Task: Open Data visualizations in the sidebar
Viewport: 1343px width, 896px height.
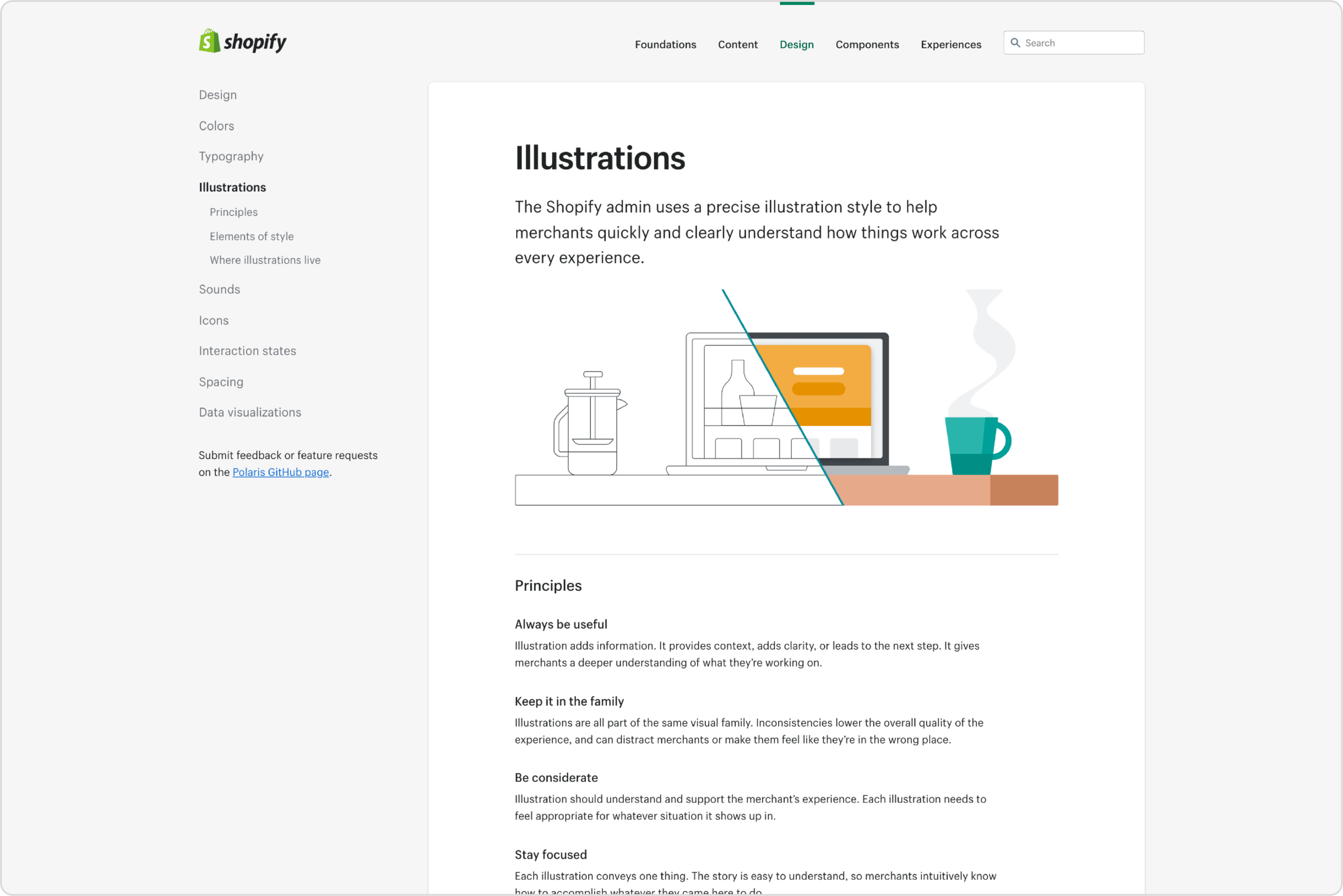Action: tap(249, 413)
